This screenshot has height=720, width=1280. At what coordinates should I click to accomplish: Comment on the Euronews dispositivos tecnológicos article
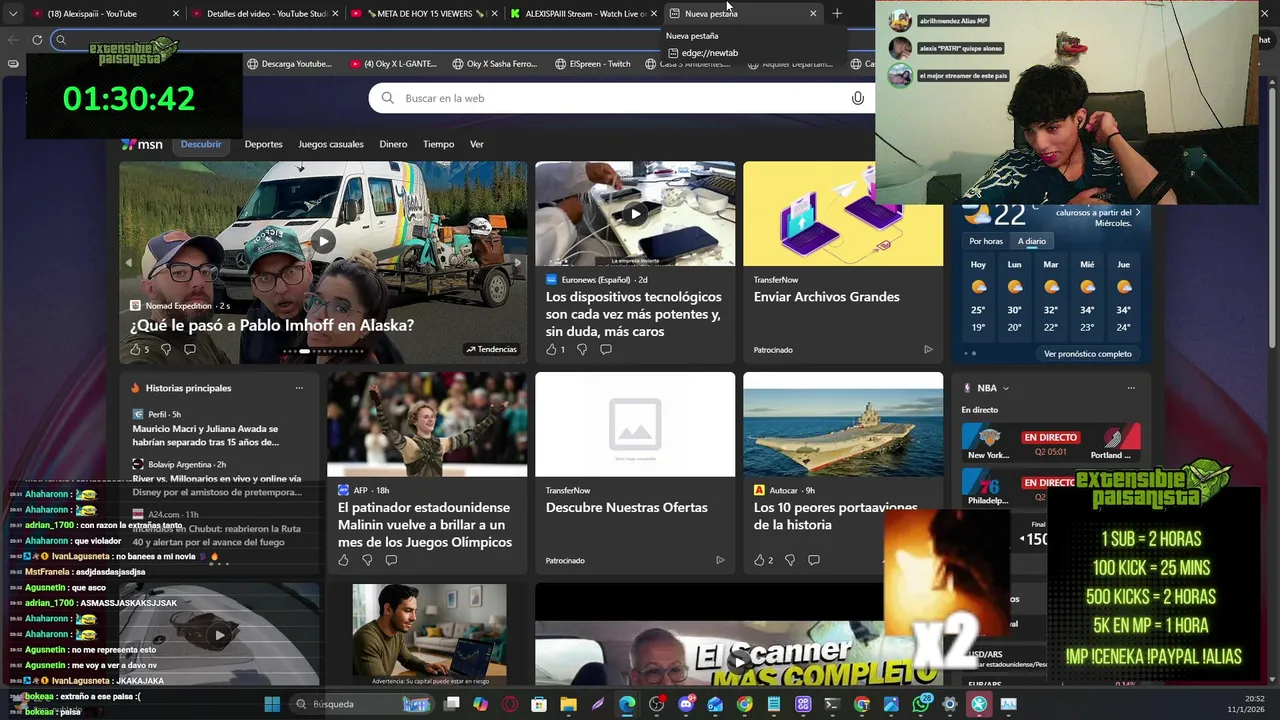pyautogui.click(x=606, y=349)
